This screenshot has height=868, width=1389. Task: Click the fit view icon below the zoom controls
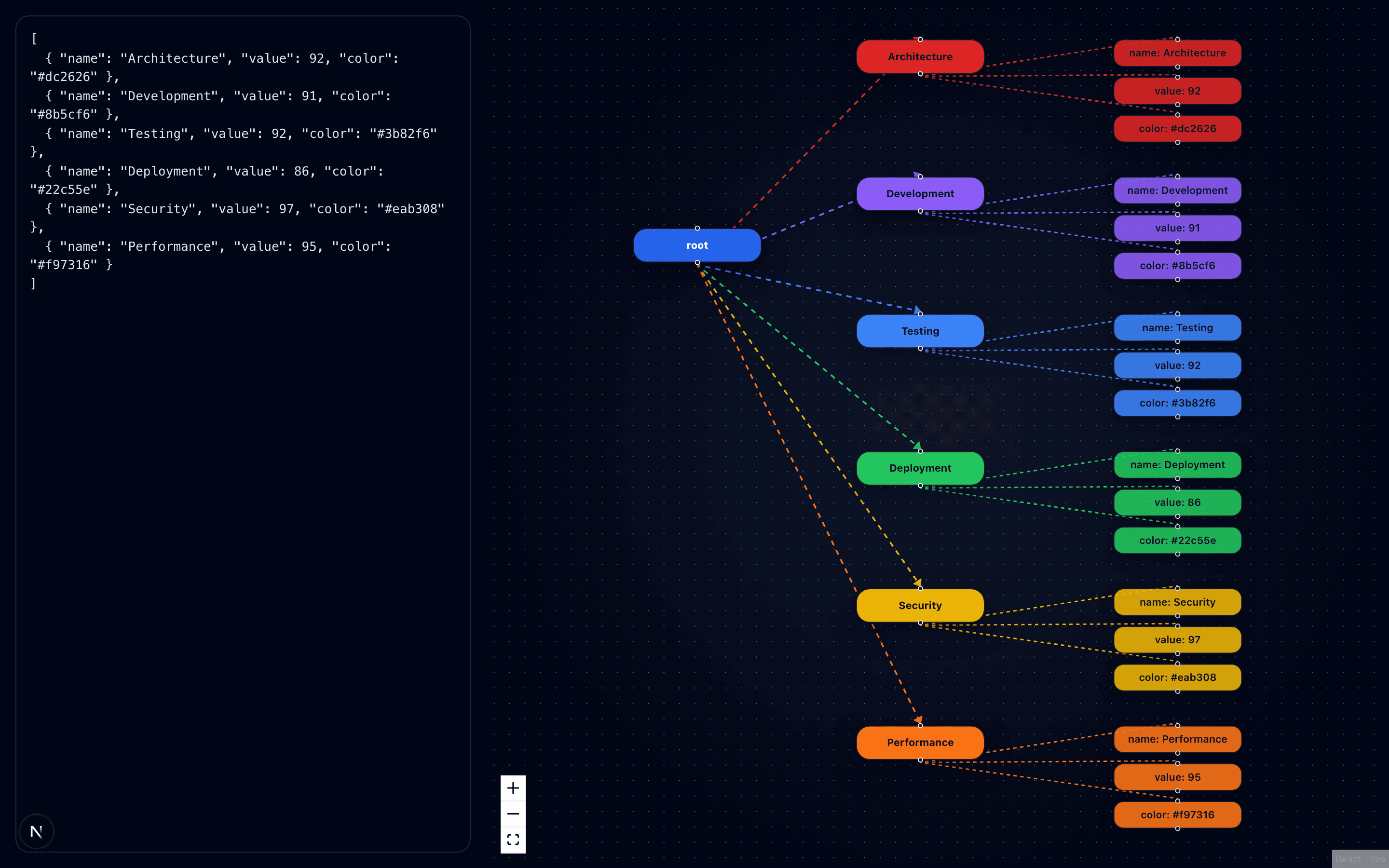(513, 839)
